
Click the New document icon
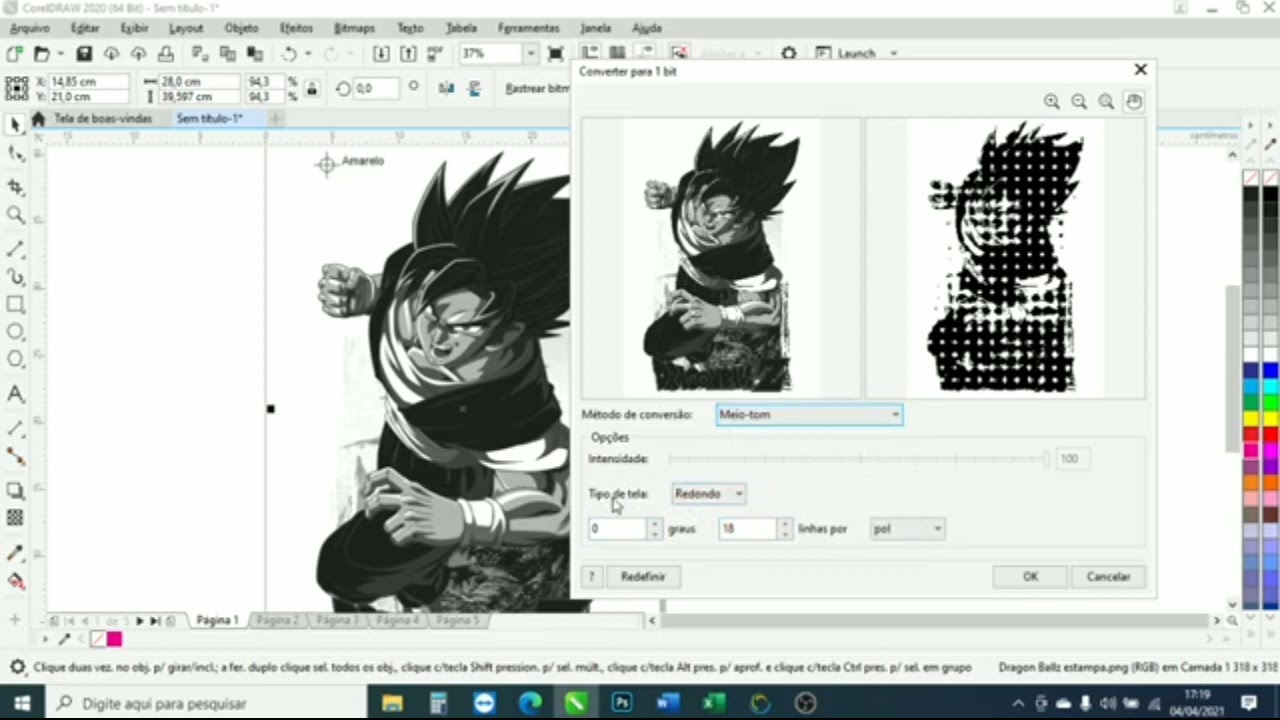click(x=14, y=53)
